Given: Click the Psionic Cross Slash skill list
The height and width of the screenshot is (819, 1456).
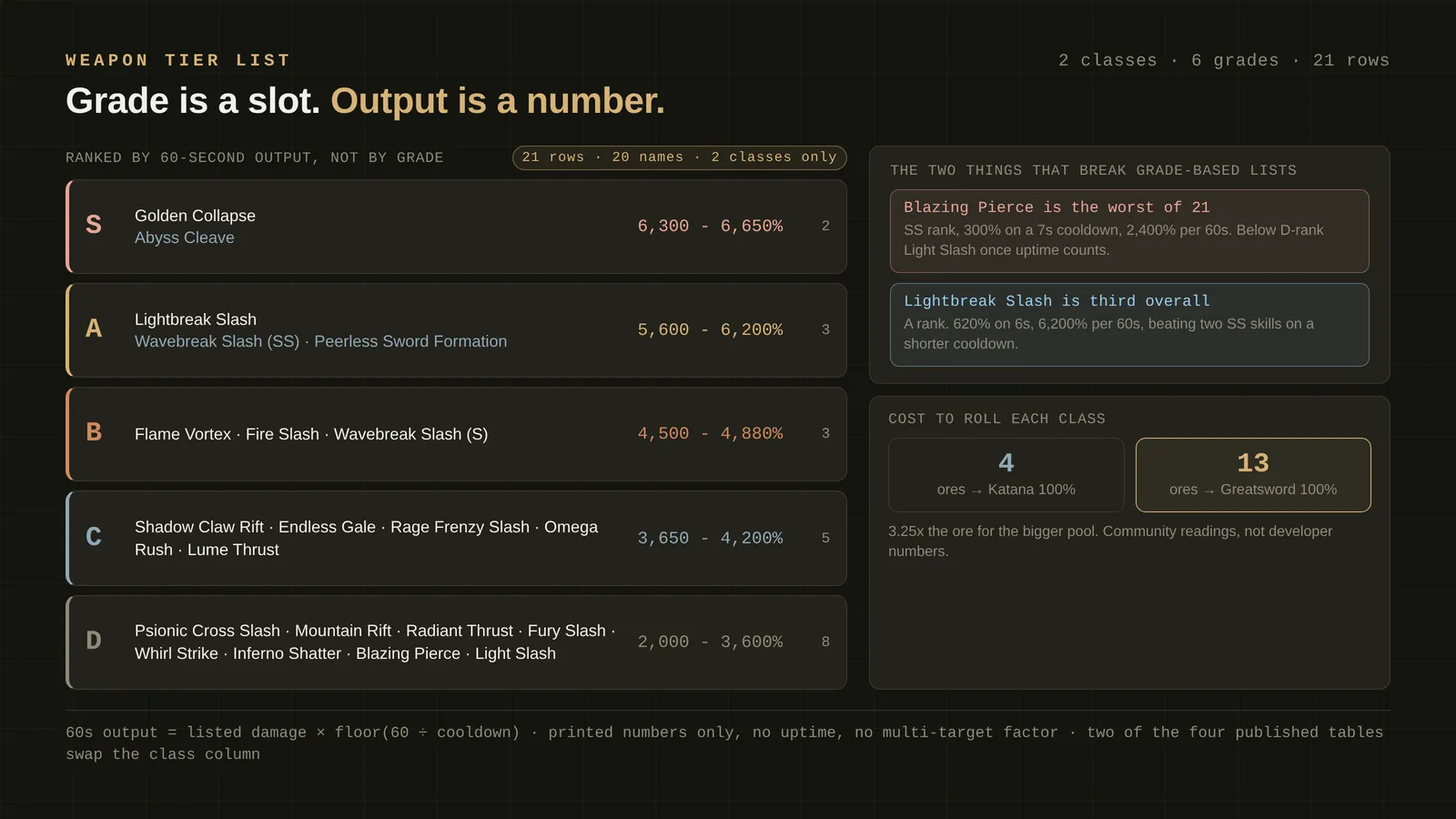Looking at the screenshot, I should pyautogui.click(x=375, y=642).
